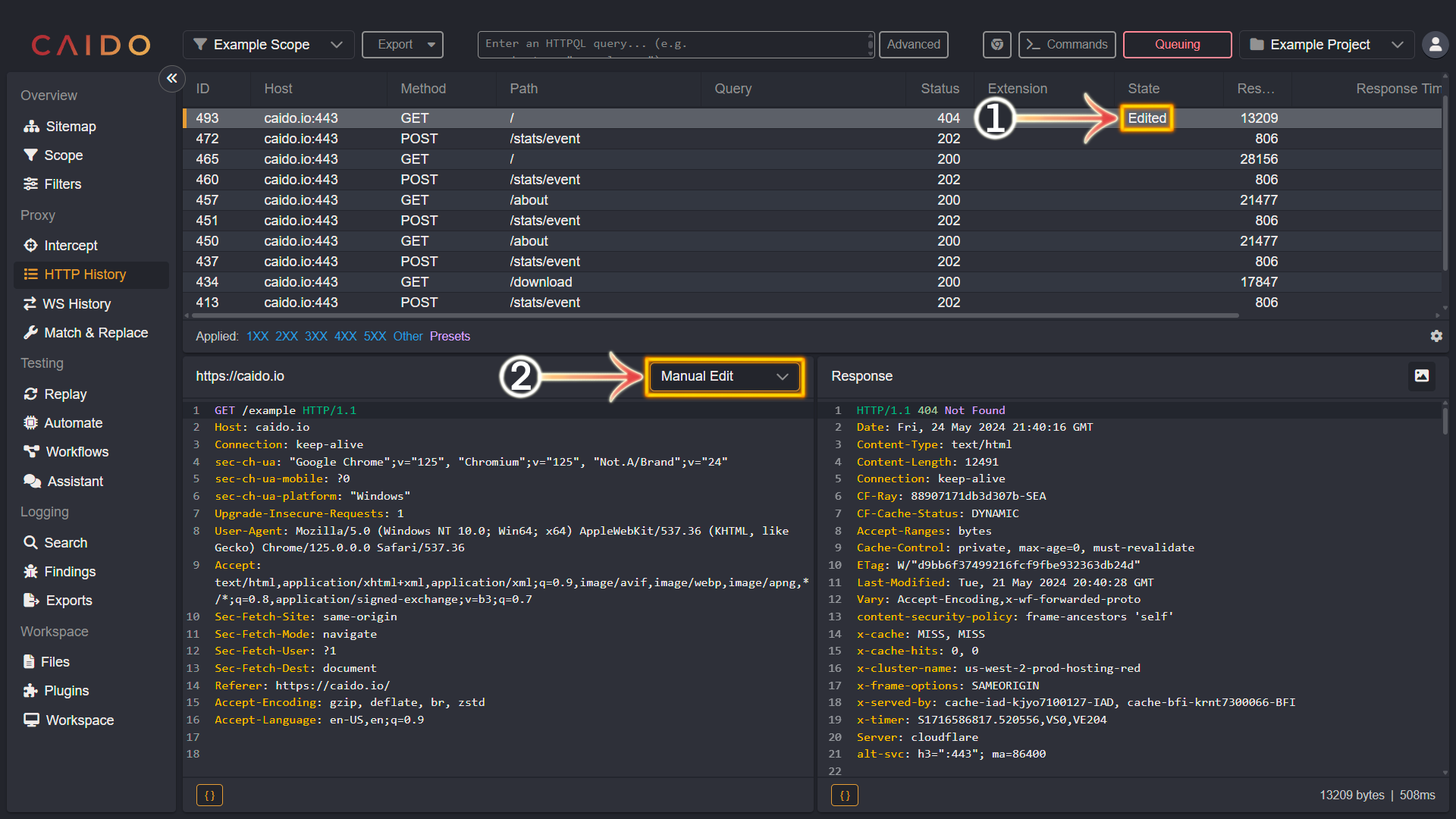Toggle the 3XX status filter
The width and height of the screenshot is (1456, 819).
coord(316,337)
